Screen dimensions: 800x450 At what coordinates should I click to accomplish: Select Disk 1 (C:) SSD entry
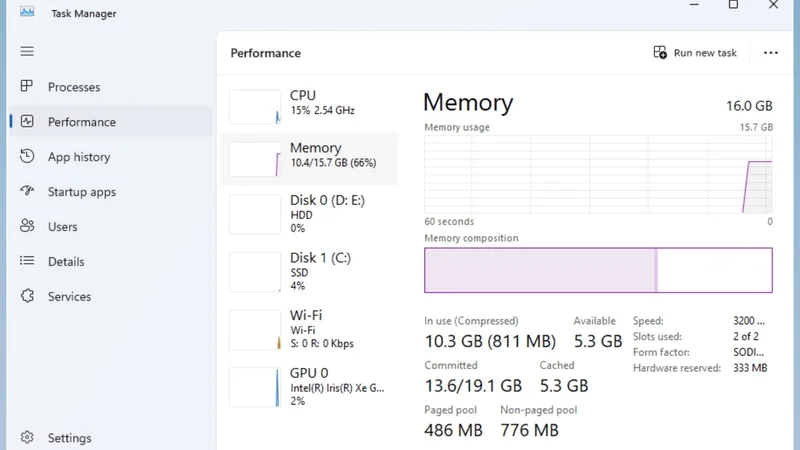309,271
